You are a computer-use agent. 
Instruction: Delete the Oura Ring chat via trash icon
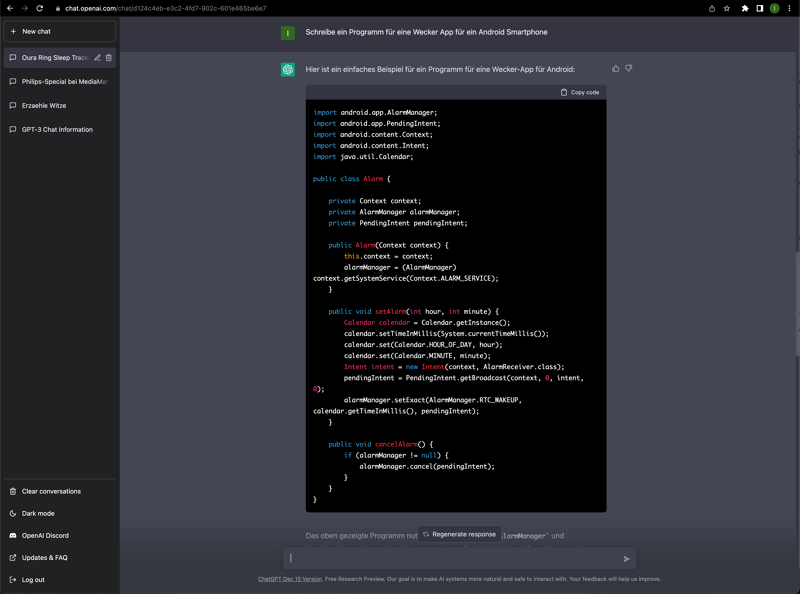109,58
